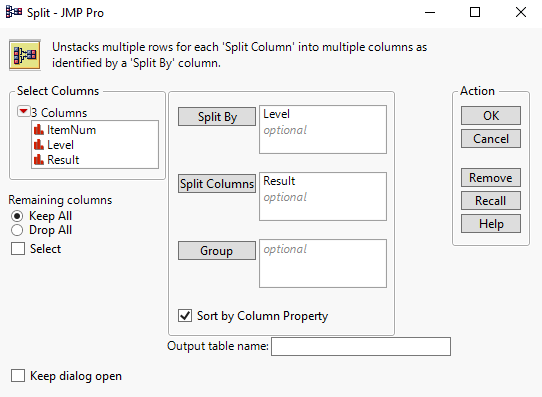Select the ItemNum column in Select Columns
This screenshot has width=542, height=397.
tap(72, 130)
